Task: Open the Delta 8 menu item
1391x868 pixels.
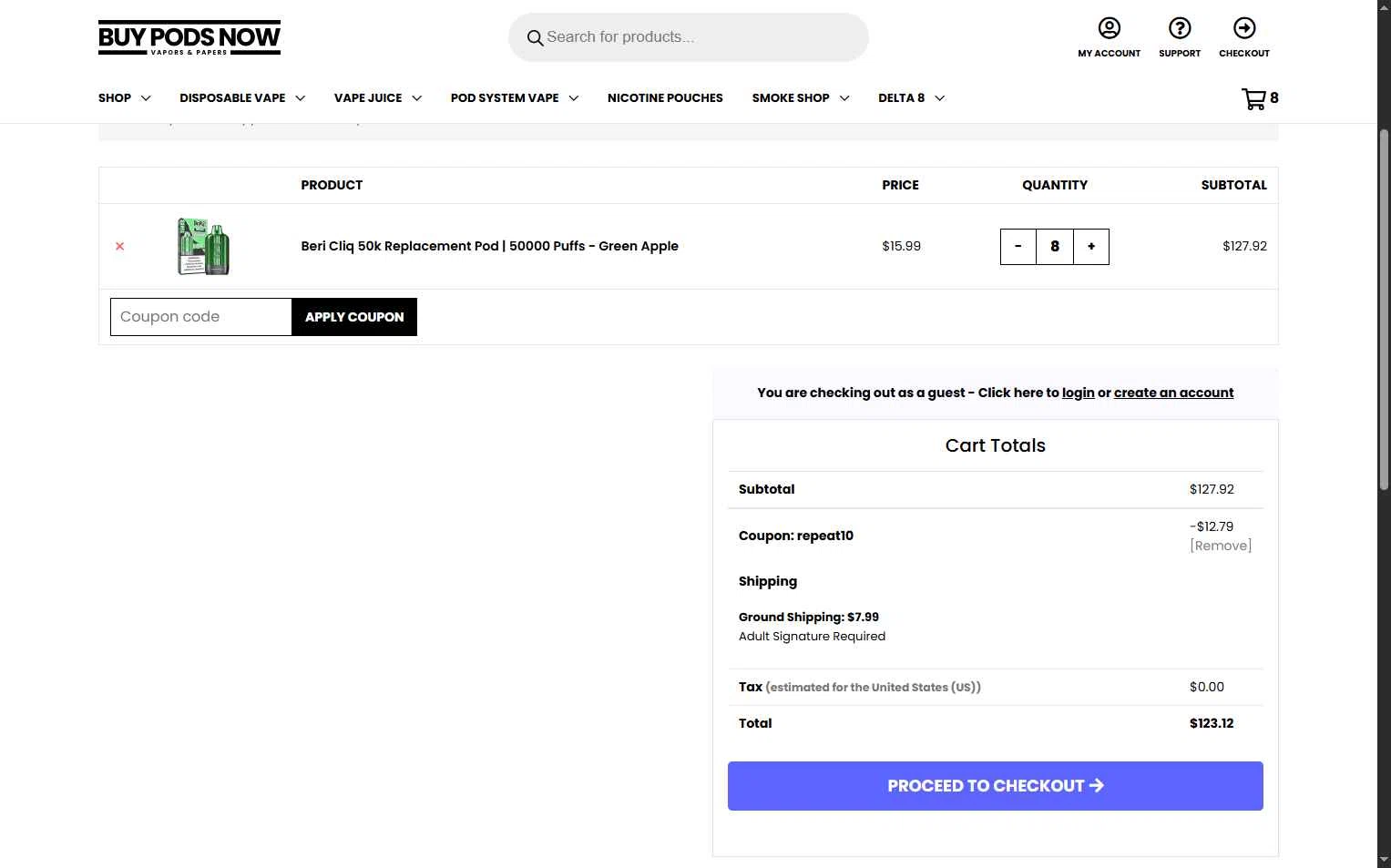Action: [x=901, y=98]
